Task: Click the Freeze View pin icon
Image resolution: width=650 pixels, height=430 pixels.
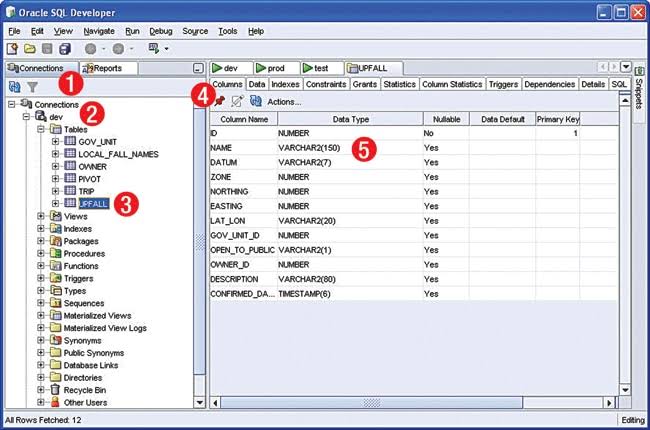Action: click(x=220, y=101)
